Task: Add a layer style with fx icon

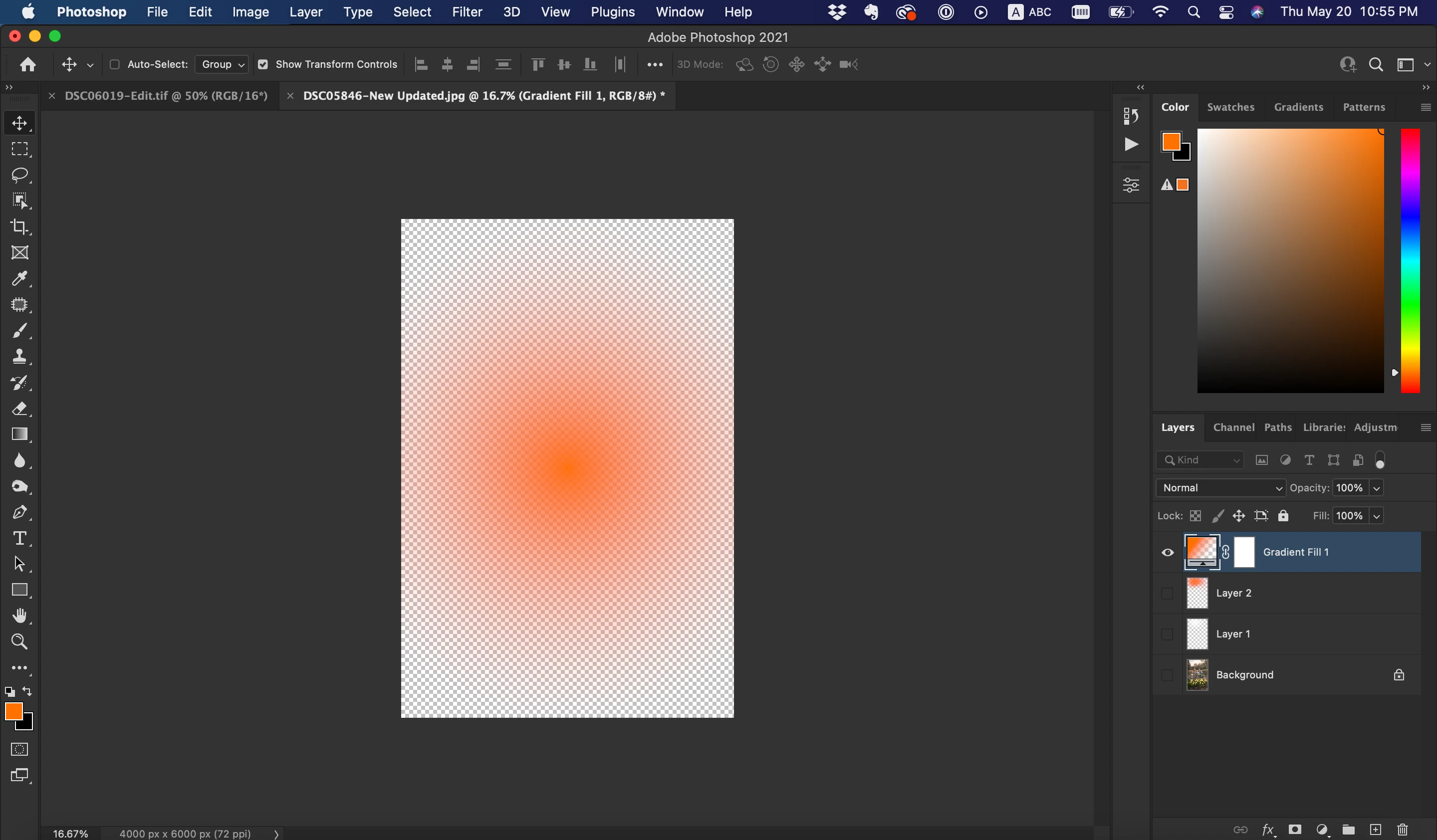Action: point(1268,830)
